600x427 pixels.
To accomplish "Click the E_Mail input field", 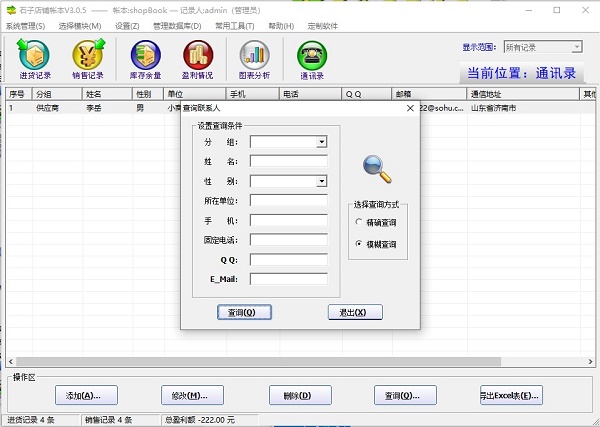I will click(289, 279).
